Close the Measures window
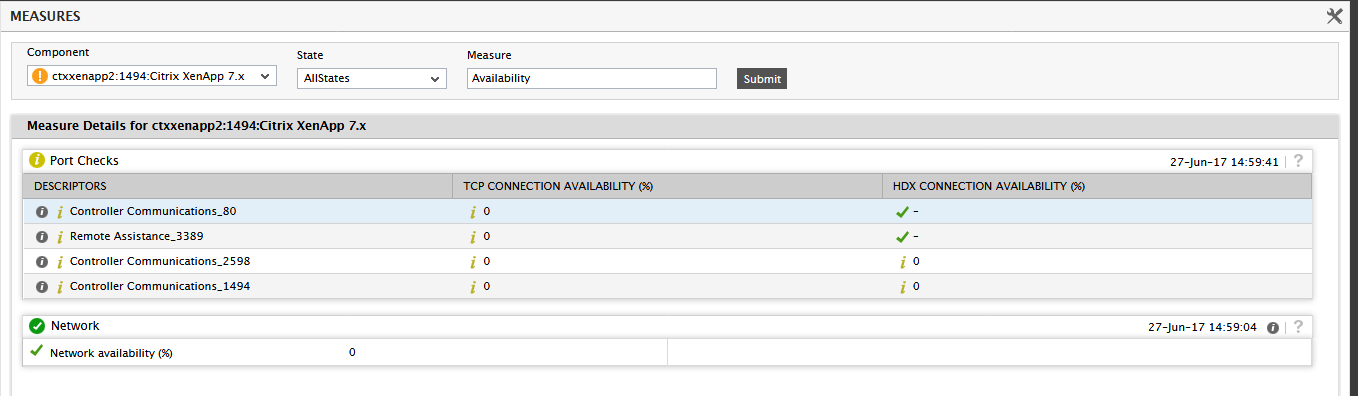The image size is (1358, 396). tap(1334, 16)
